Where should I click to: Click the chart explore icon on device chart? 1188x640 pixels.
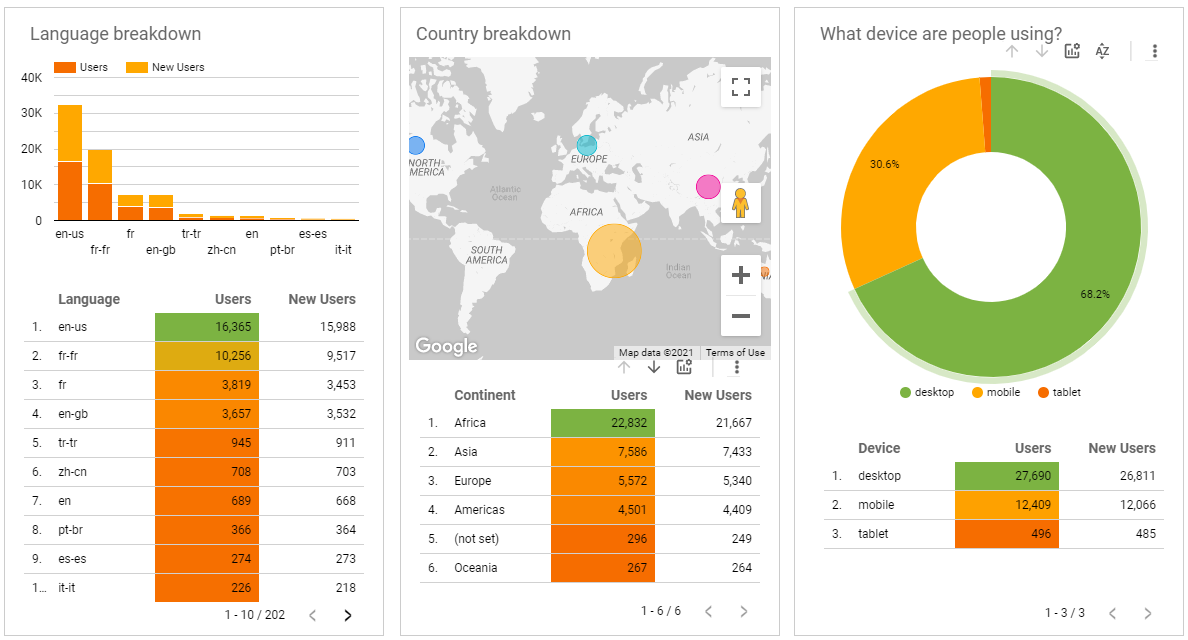pyautogui.click(x=1072, y=51)
